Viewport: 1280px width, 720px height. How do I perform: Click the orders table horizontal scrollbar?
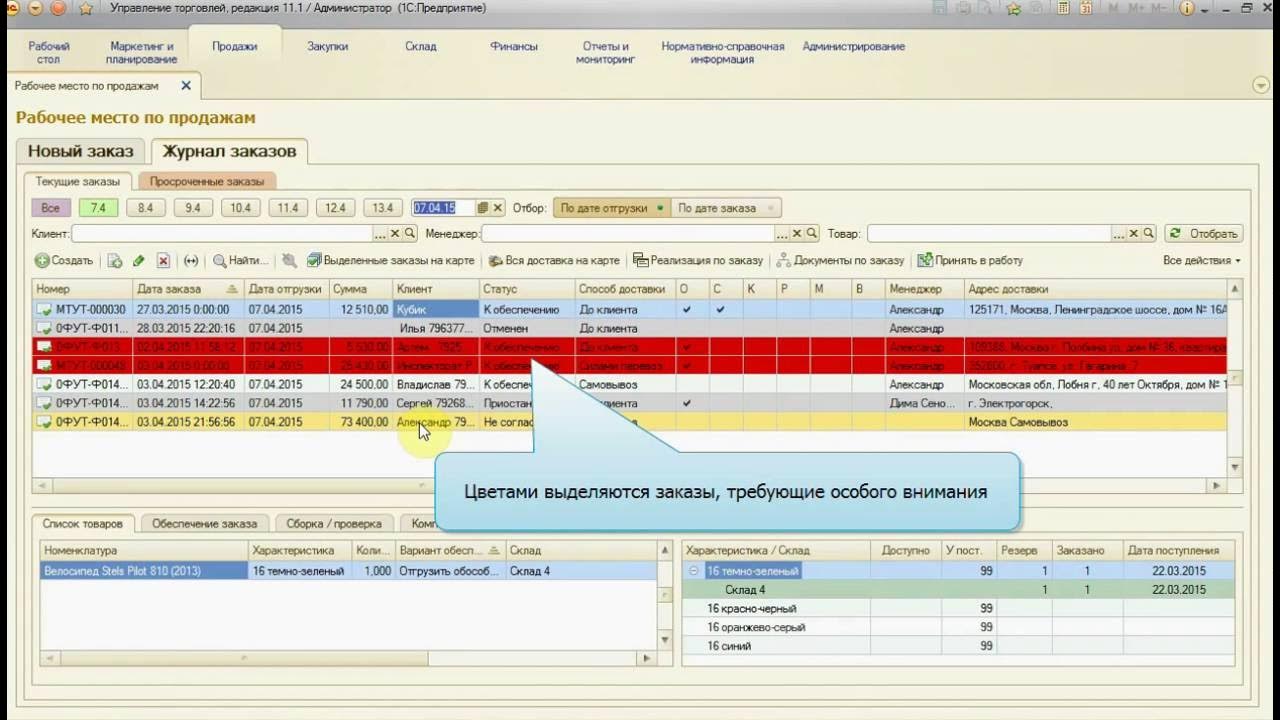(x=630, y=486)
